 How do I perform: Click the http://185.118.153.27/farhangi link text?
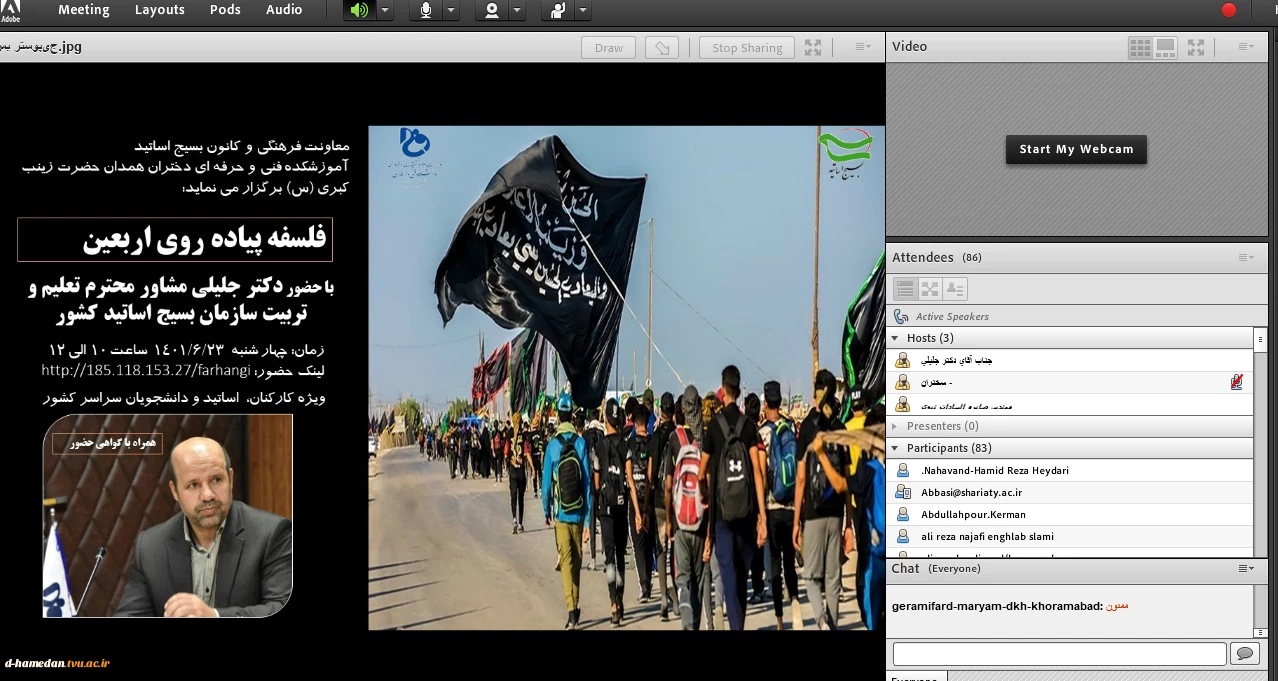pos(145,370)
